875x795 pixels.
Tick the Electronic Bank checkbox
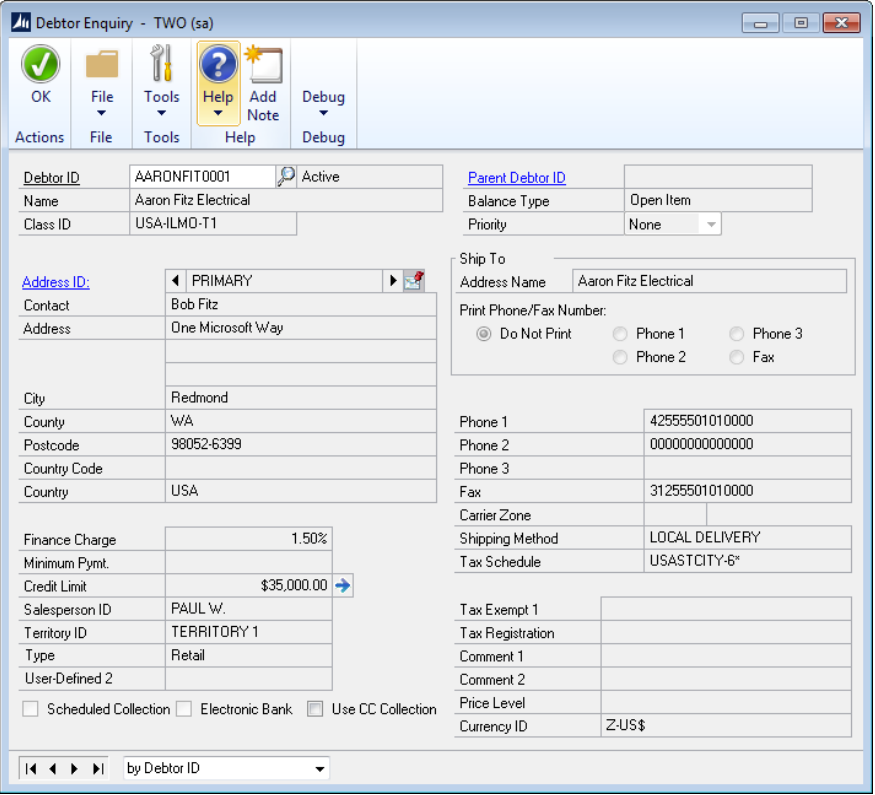click(x=184, y=709)
